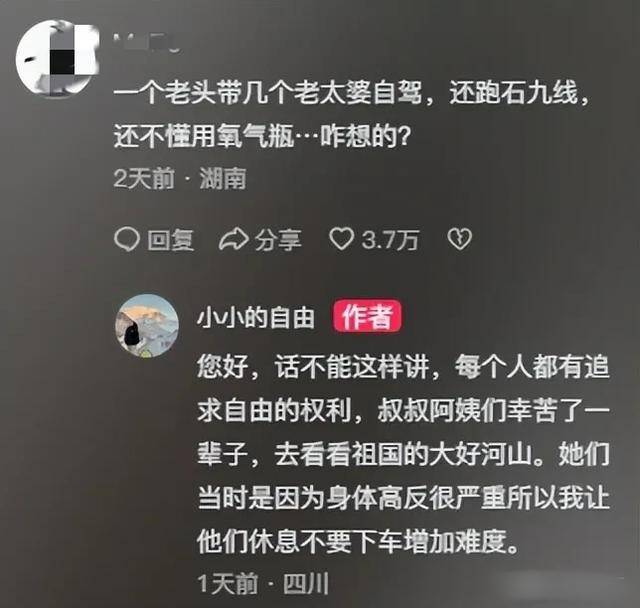This screenshot has width=640, height=608.
Task: Open 小小的自由 author avatar
Action: [x=147, y=326]
